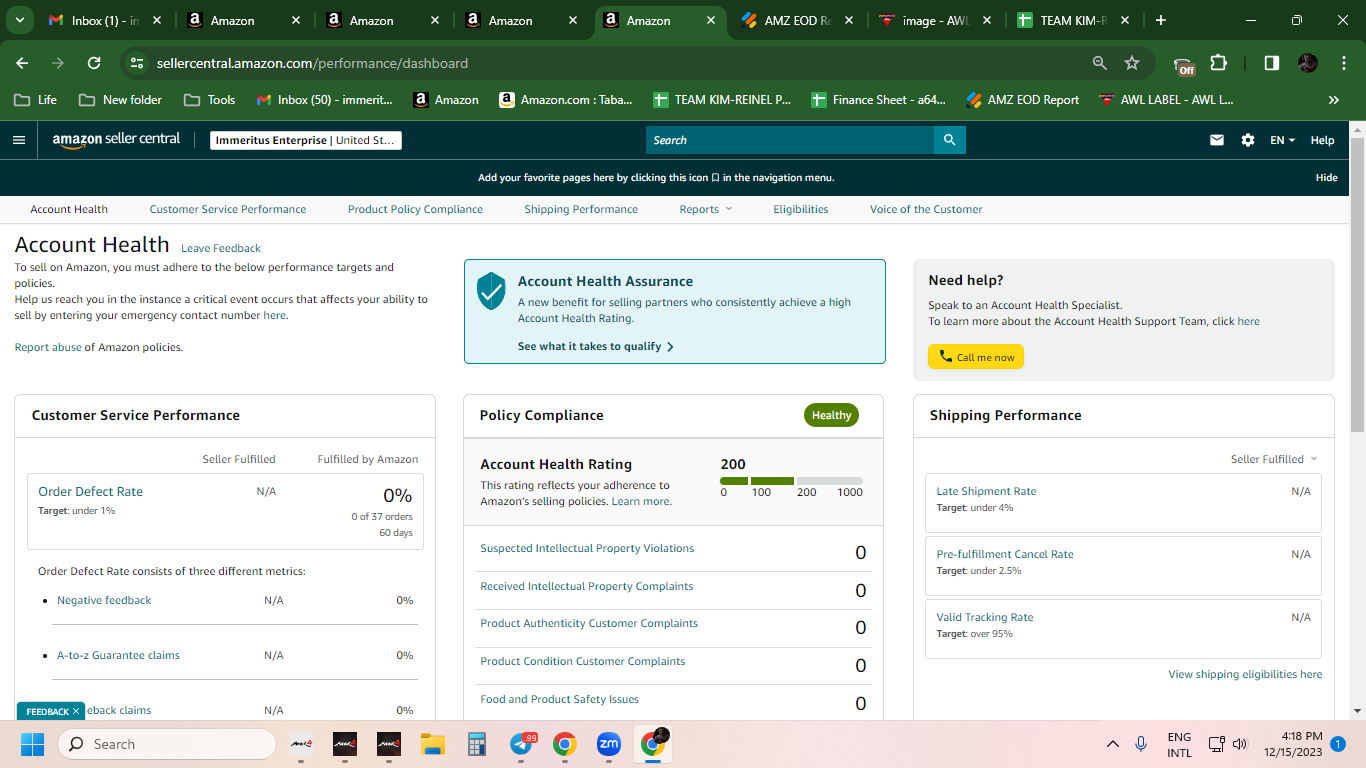
Task: Open the EN language dropdown
Action: click(1282, 140)
